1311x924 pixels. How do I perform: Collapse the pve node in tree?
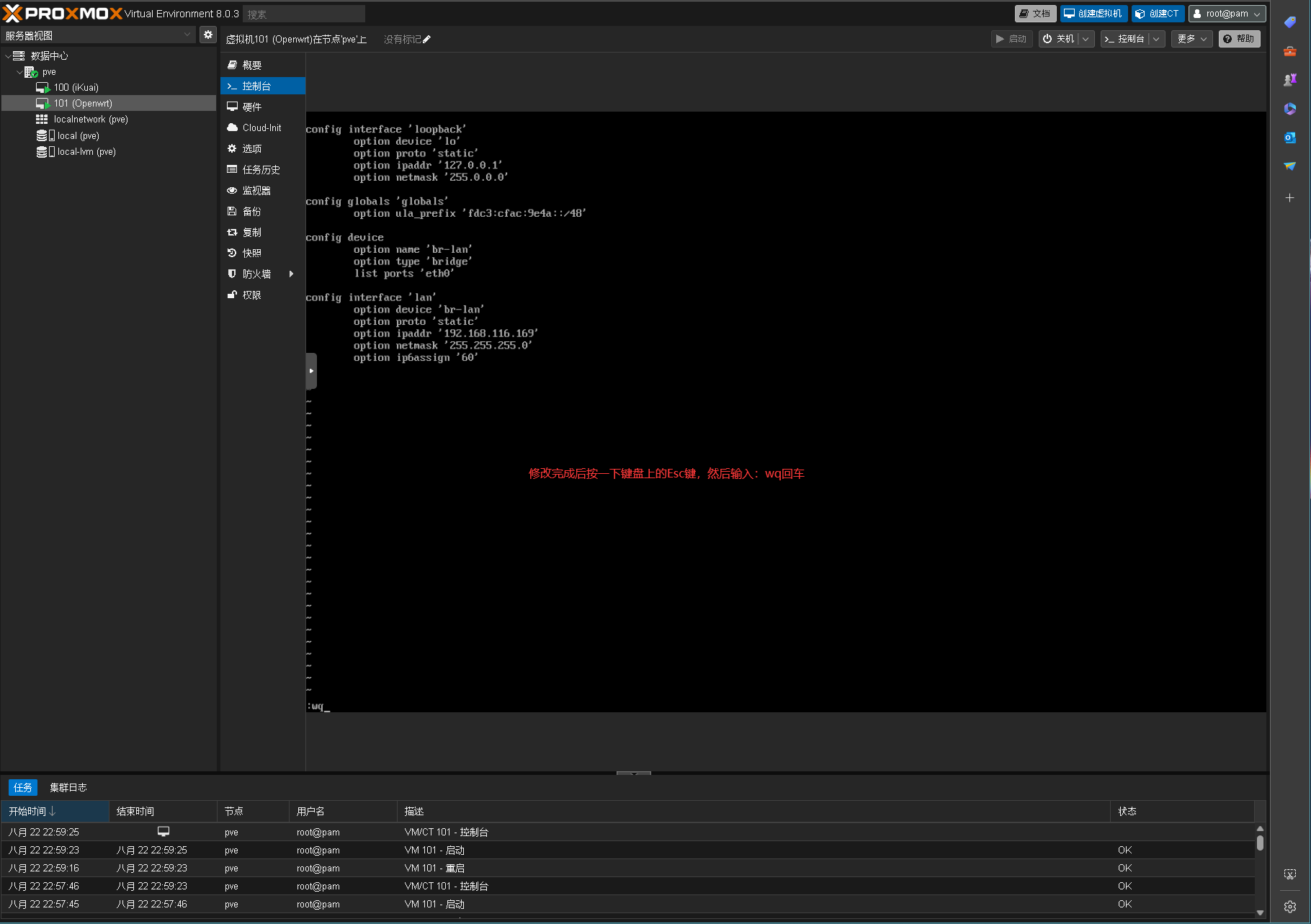tap(19, 72)
